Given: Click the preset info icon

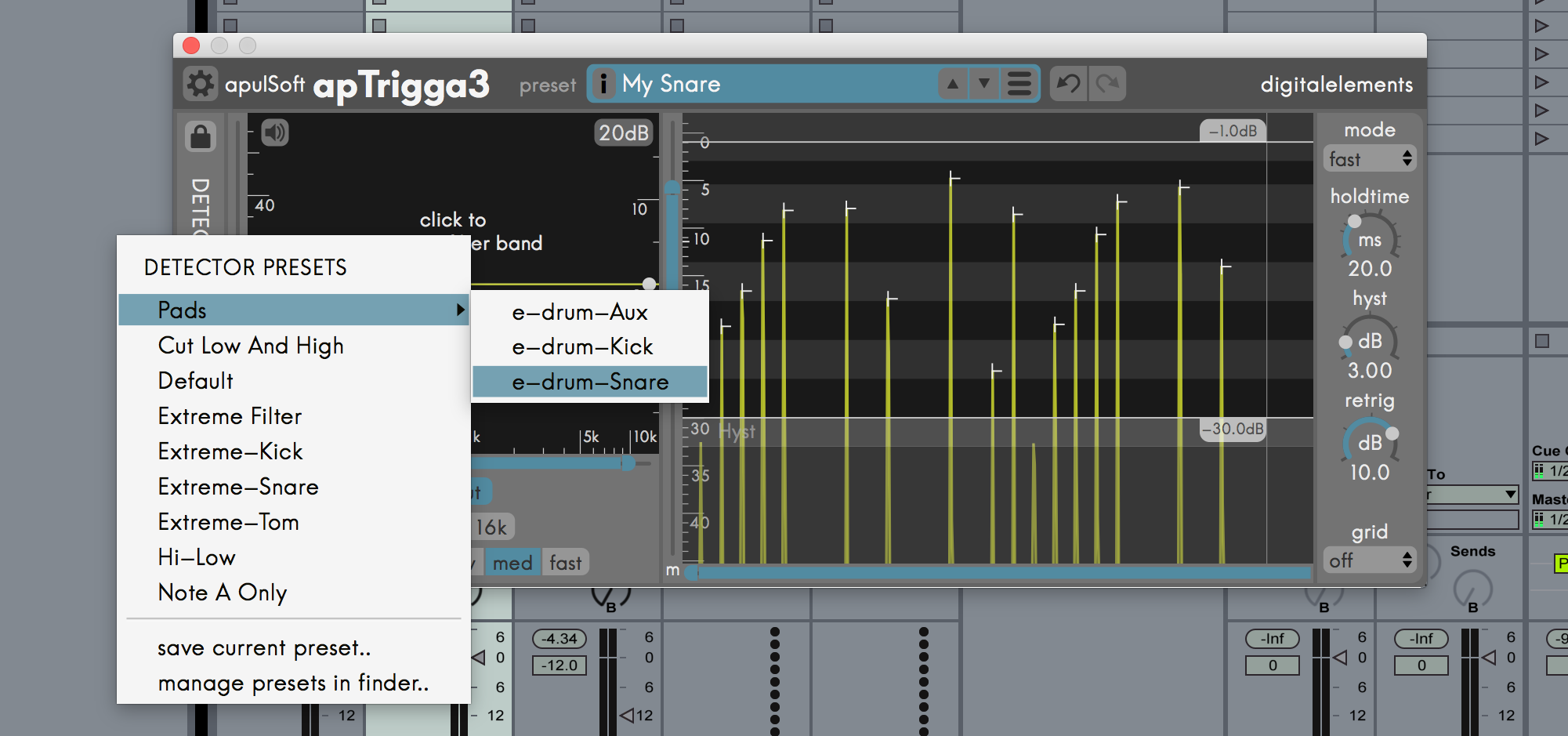Looking at the screenshot, I should (603, 84).
